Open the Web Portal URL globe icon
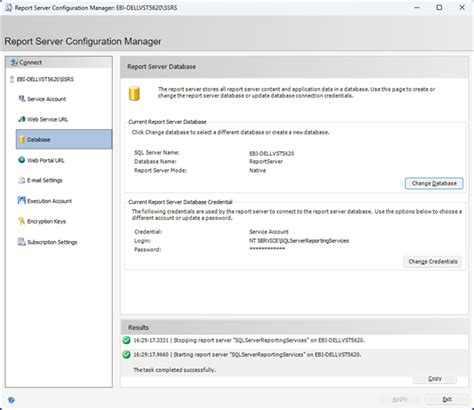The width and height of the screenshot is (474, 410). [x=22, y=160]
